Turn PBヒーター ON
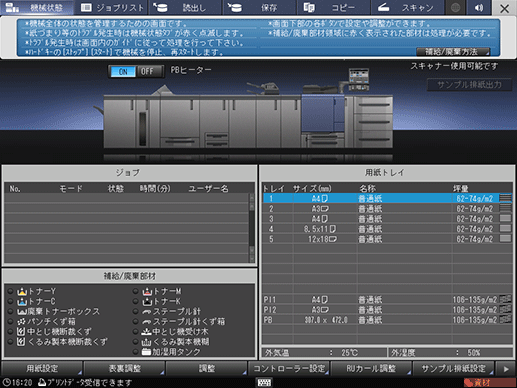This screenshot has height=388, width=517. (123, 71)
